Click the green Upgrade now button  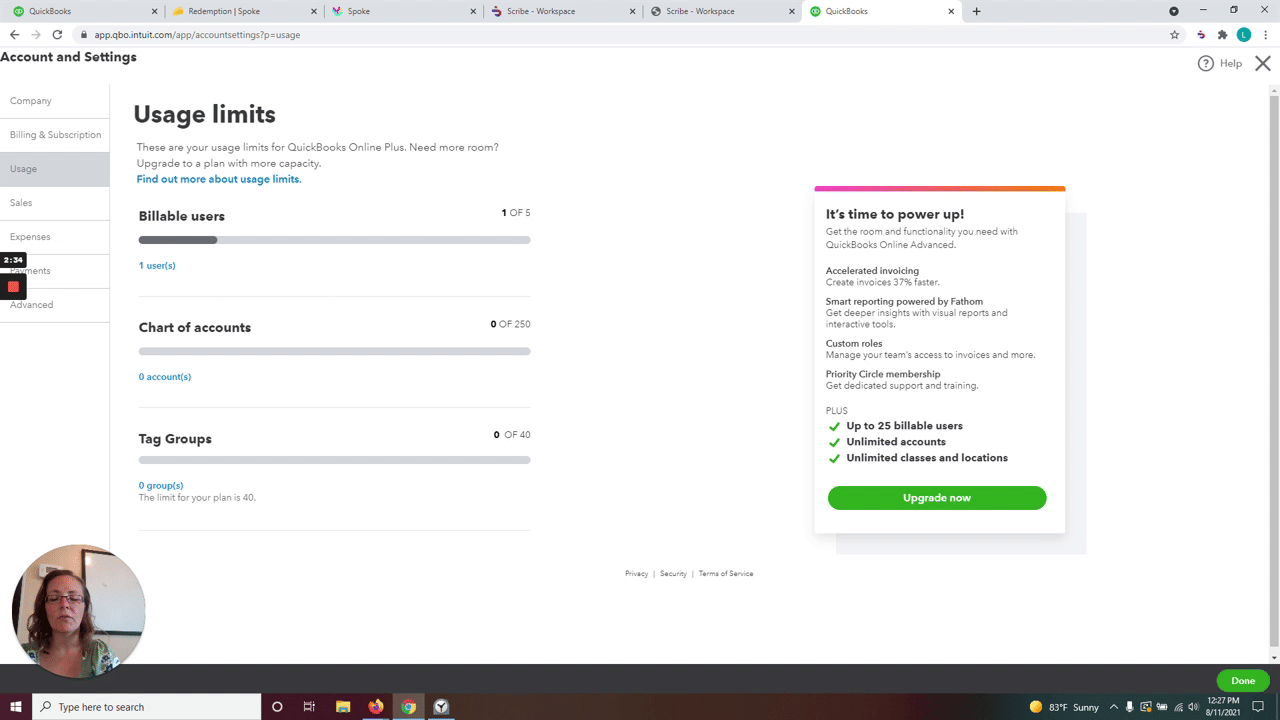coord(936,498)
